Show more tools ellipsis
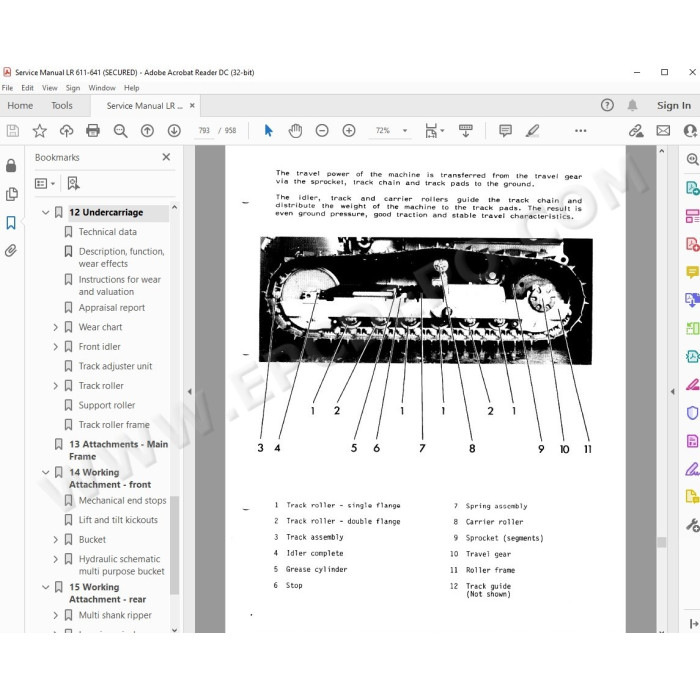This screenshot has height=700, width=700. click(580, 130)
